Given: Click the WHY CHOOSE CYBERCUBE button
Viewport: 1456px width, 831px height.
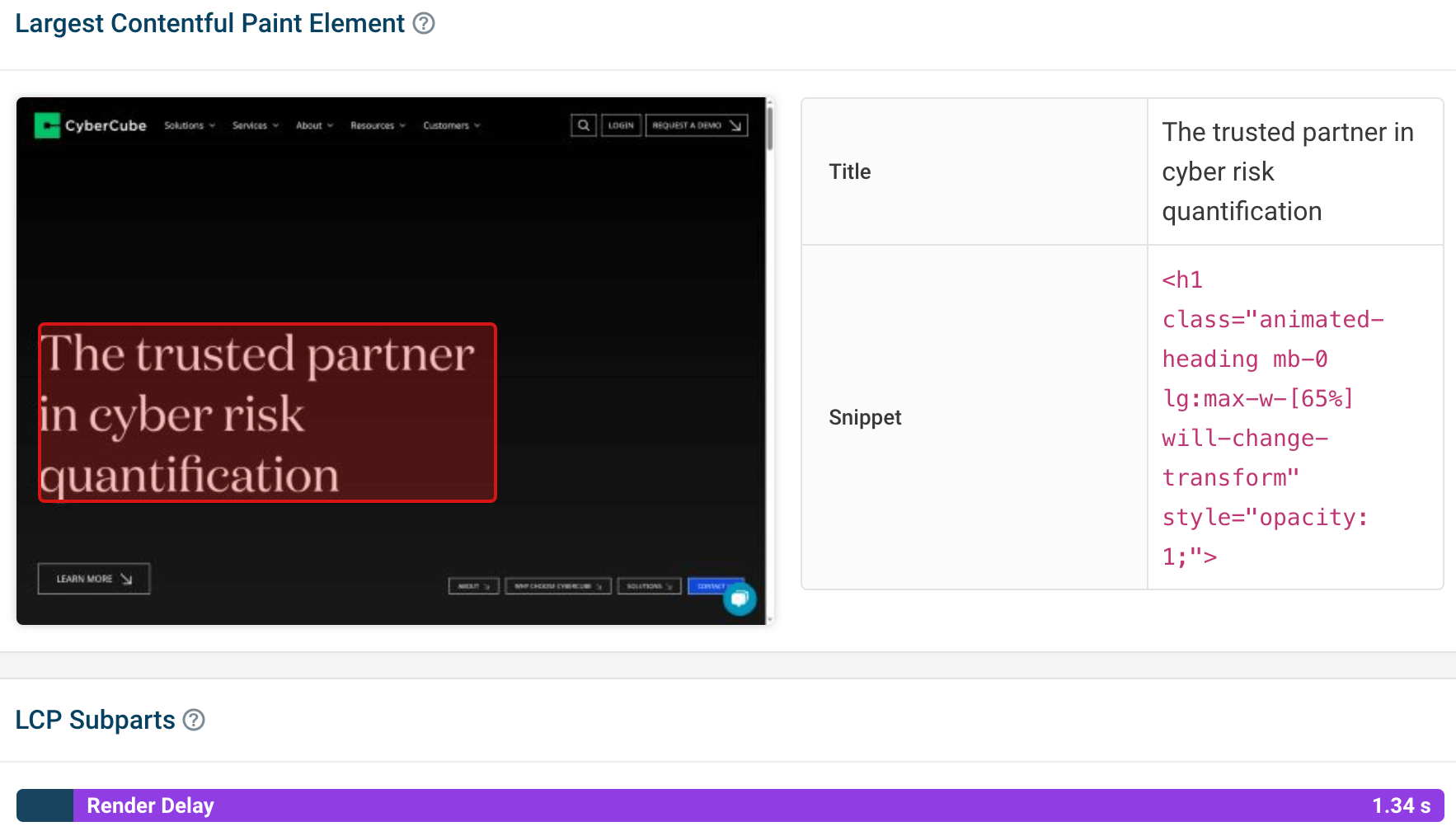Looking at the screenshot, I should click(558, 586).
